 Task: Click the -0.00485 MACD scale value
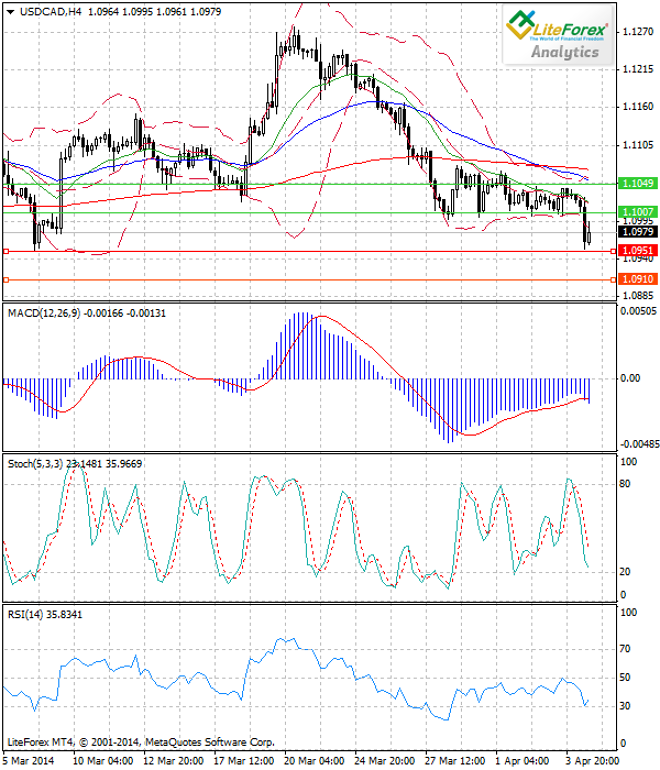click(x=639, y=444)
